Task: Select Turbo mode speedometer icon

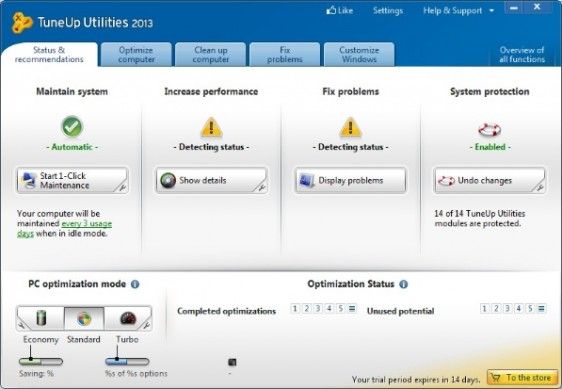Action: pos(128,318)
